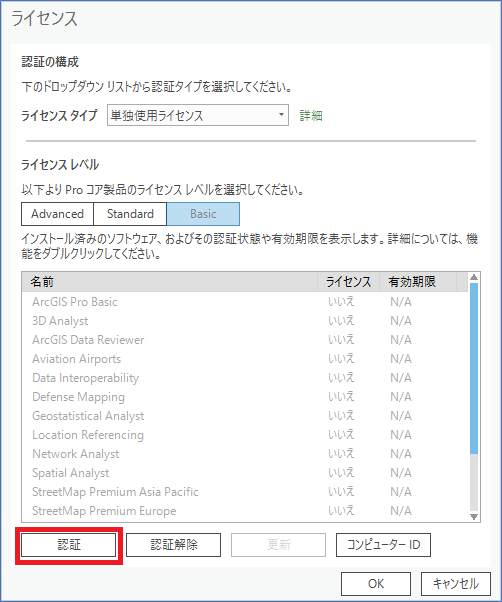Select the Location Referencing row

(245, 435)
